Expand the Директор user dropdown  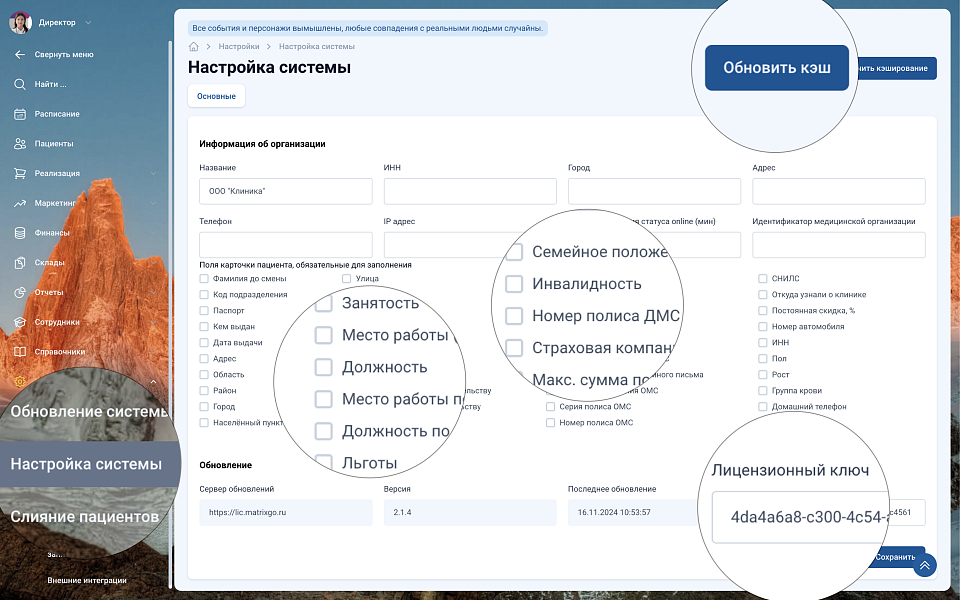[88, 22]
